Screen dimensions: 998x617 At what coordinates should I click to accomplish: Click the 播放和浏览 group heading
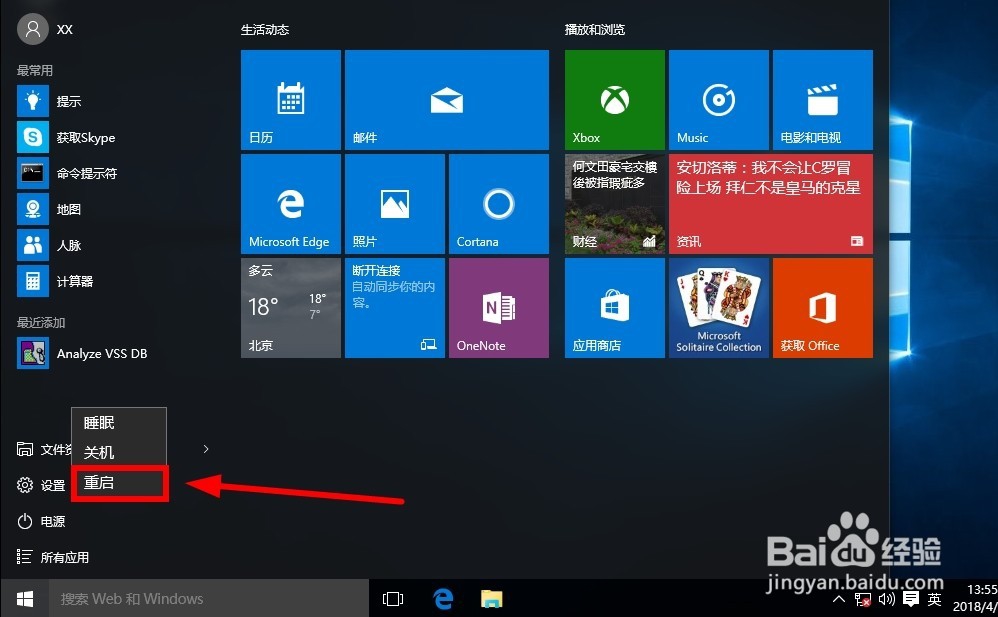click(594, 30)
